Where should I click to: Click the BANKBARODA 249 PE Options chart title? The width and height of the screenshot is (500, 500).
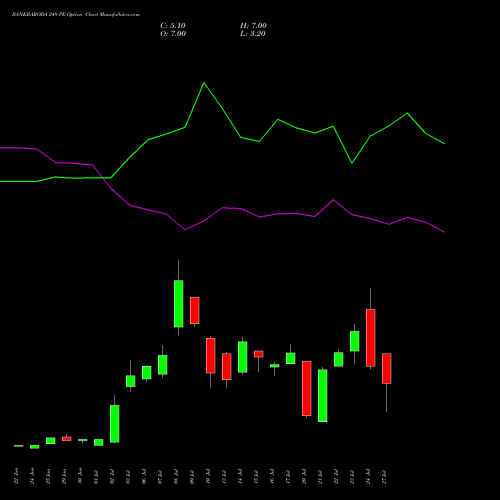(x=76, y=15)
